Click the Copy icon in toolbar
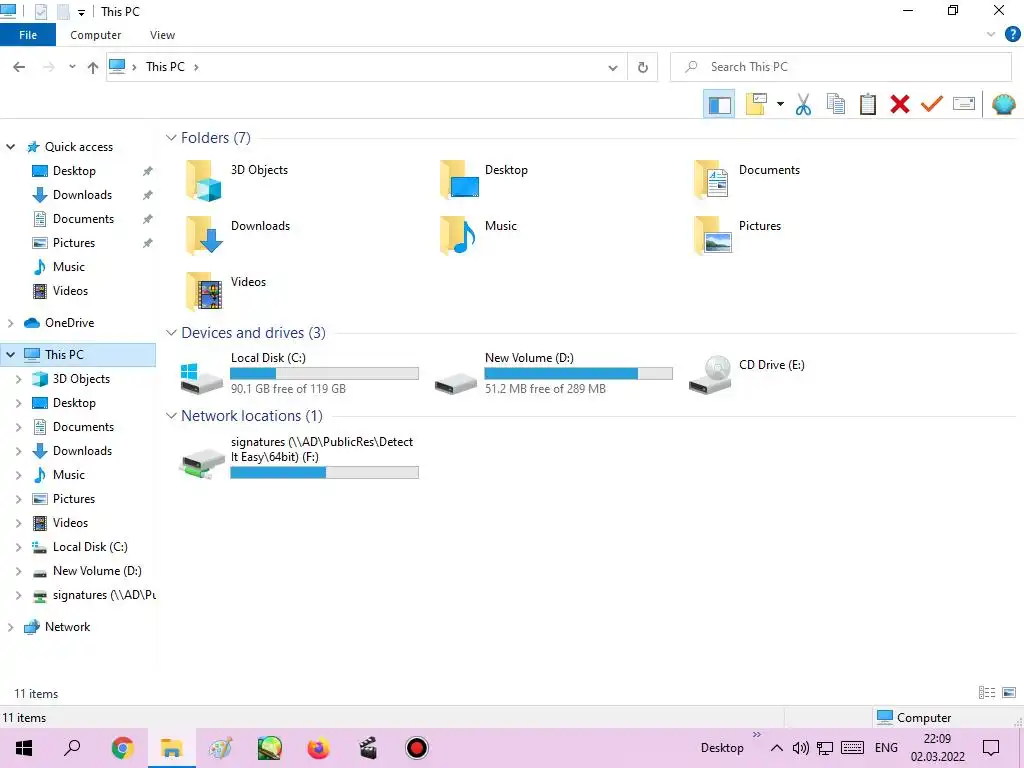Viewport: 1024px width, 768px height. (x=836, y=104)
